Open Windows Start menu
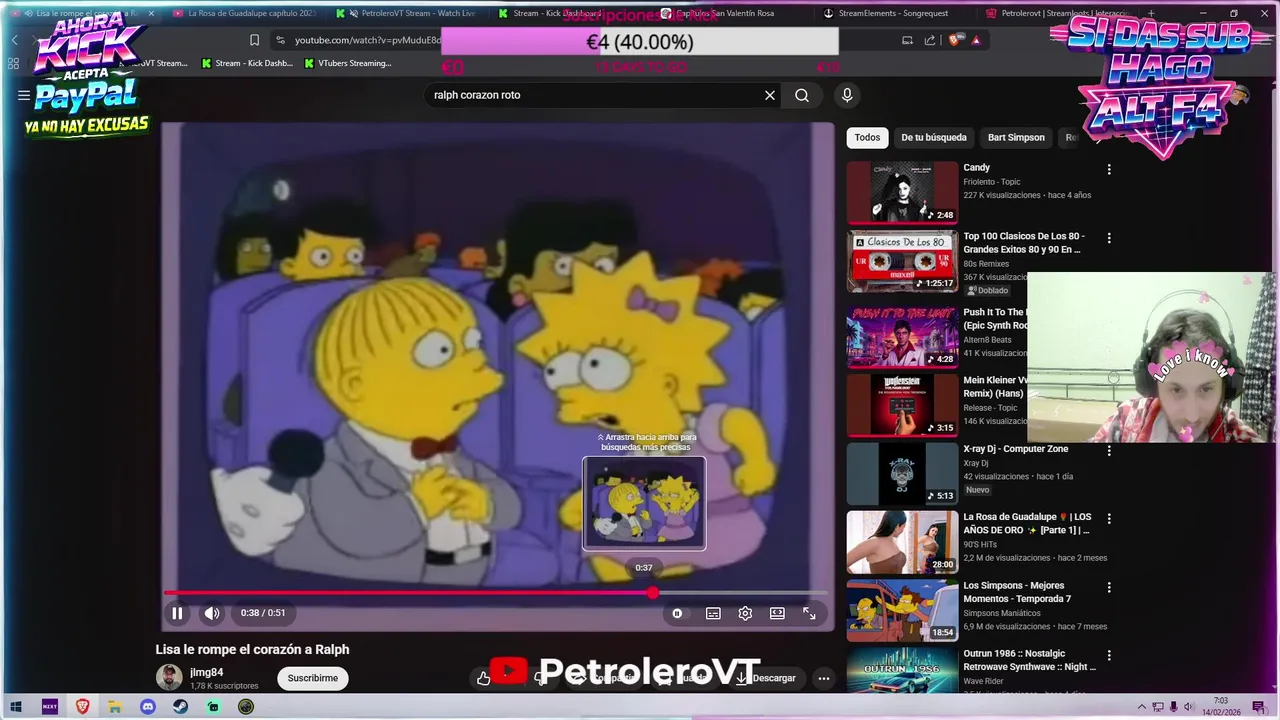 coord(16,707)
